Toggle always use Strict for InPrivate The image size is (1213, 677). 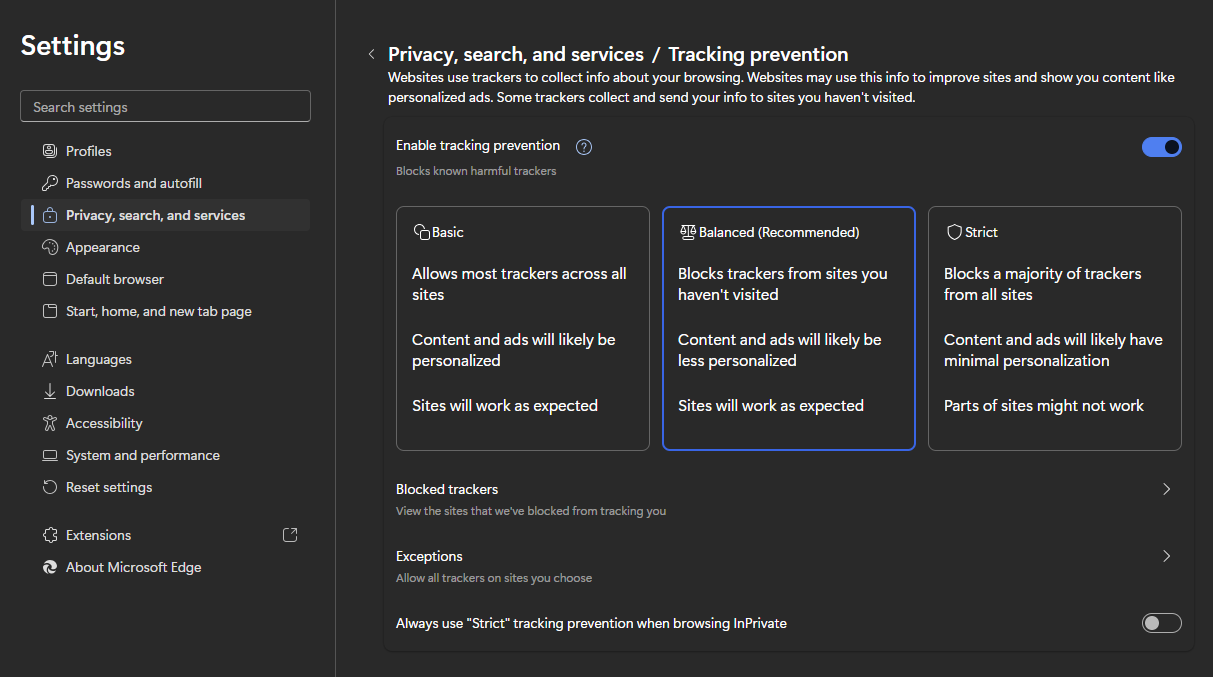tap(1161, 623)
